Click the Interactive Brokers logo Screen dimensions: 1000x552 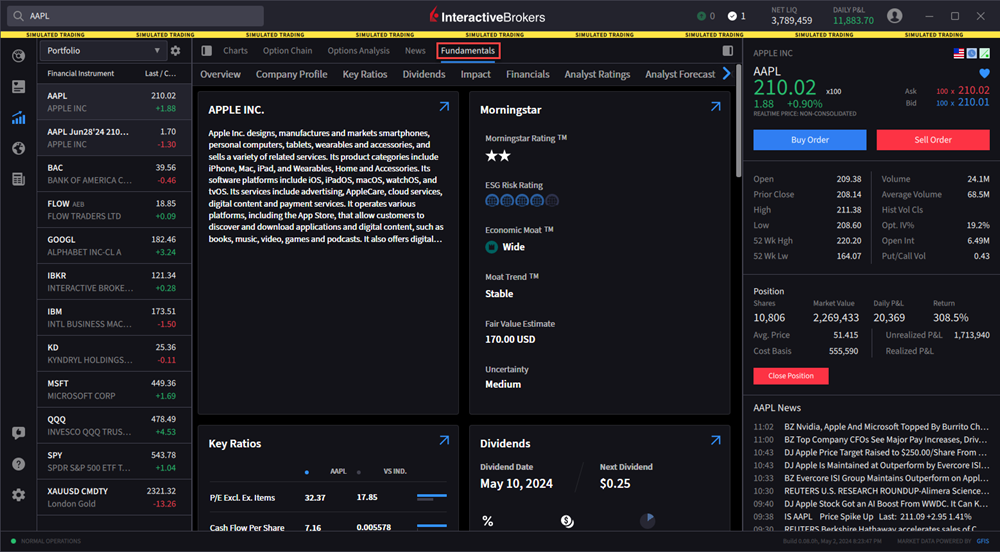click(x=487, y=16)
